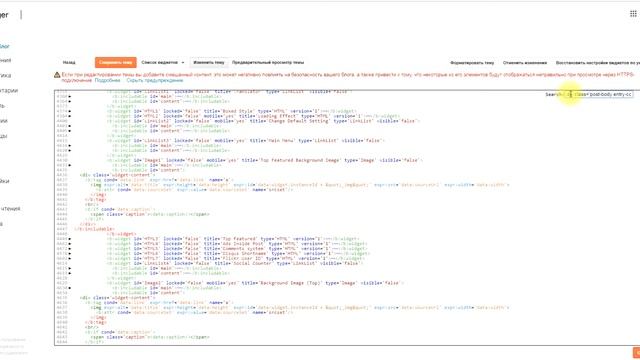Click the 'Main Menu' LinkList3 widget code line
Viewport: 640px width, 360px height.
click(x=246, y=140)
